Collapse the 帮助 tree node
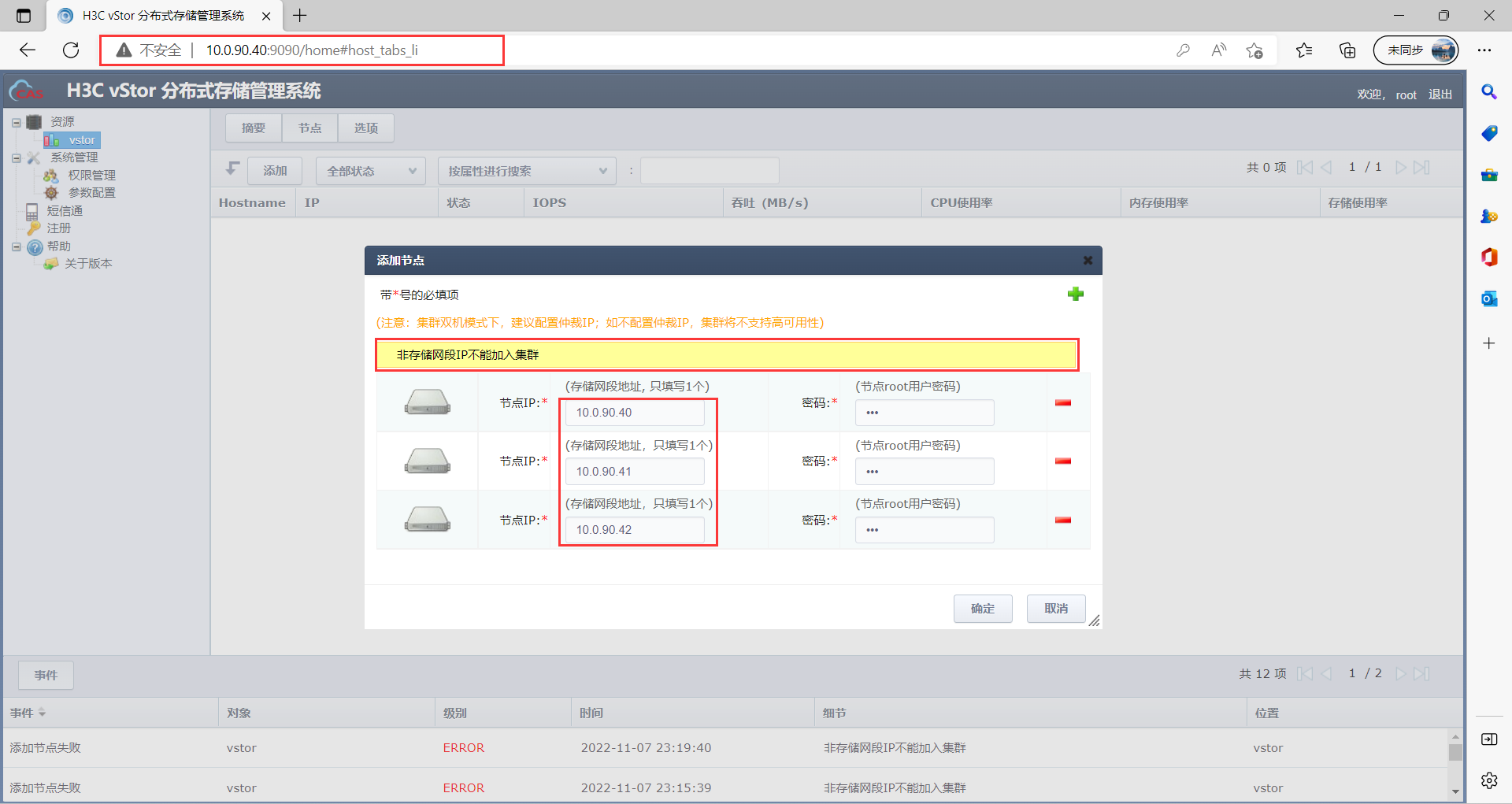 16,246
